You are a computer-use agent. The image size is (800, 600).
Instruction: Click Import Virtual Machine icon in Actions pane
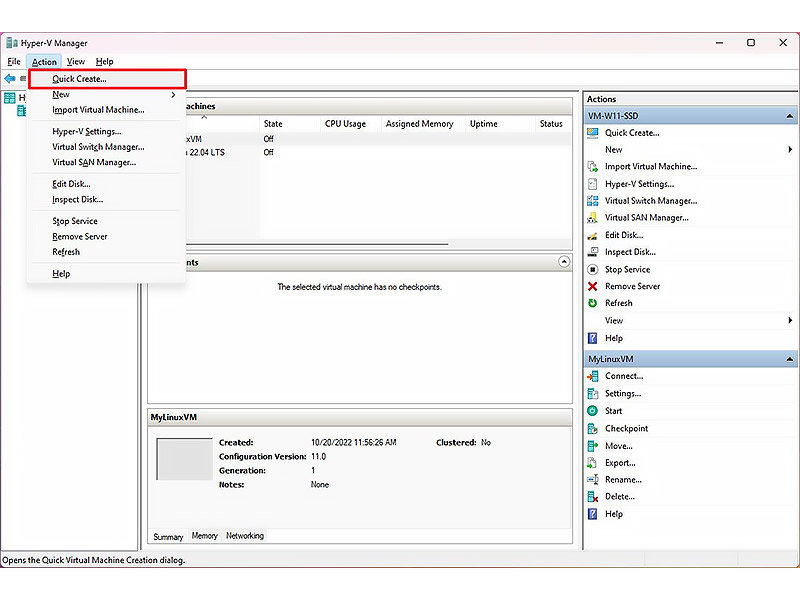coord(592,166)
